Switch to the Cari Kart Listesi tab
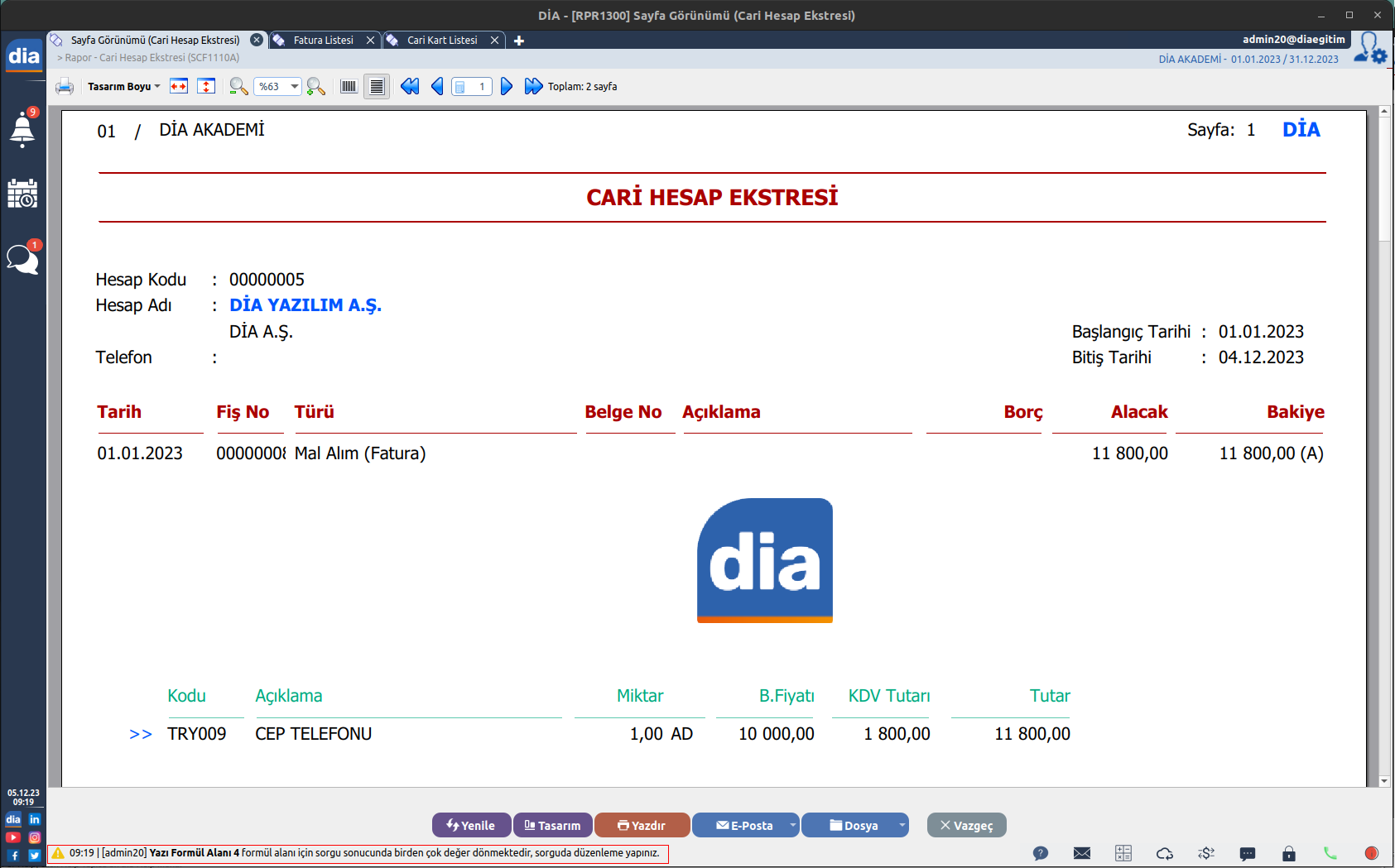Viewport: 1395px width, 868px height. click(441, 41)
